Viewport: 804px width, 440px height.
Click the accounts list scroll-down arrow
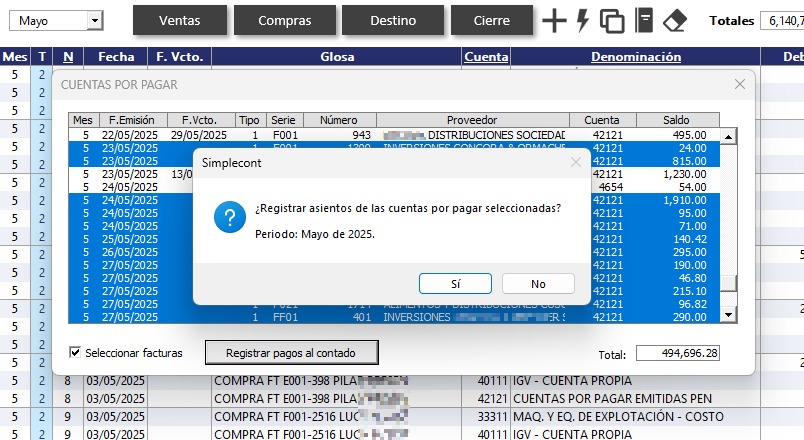coord(728,314)
